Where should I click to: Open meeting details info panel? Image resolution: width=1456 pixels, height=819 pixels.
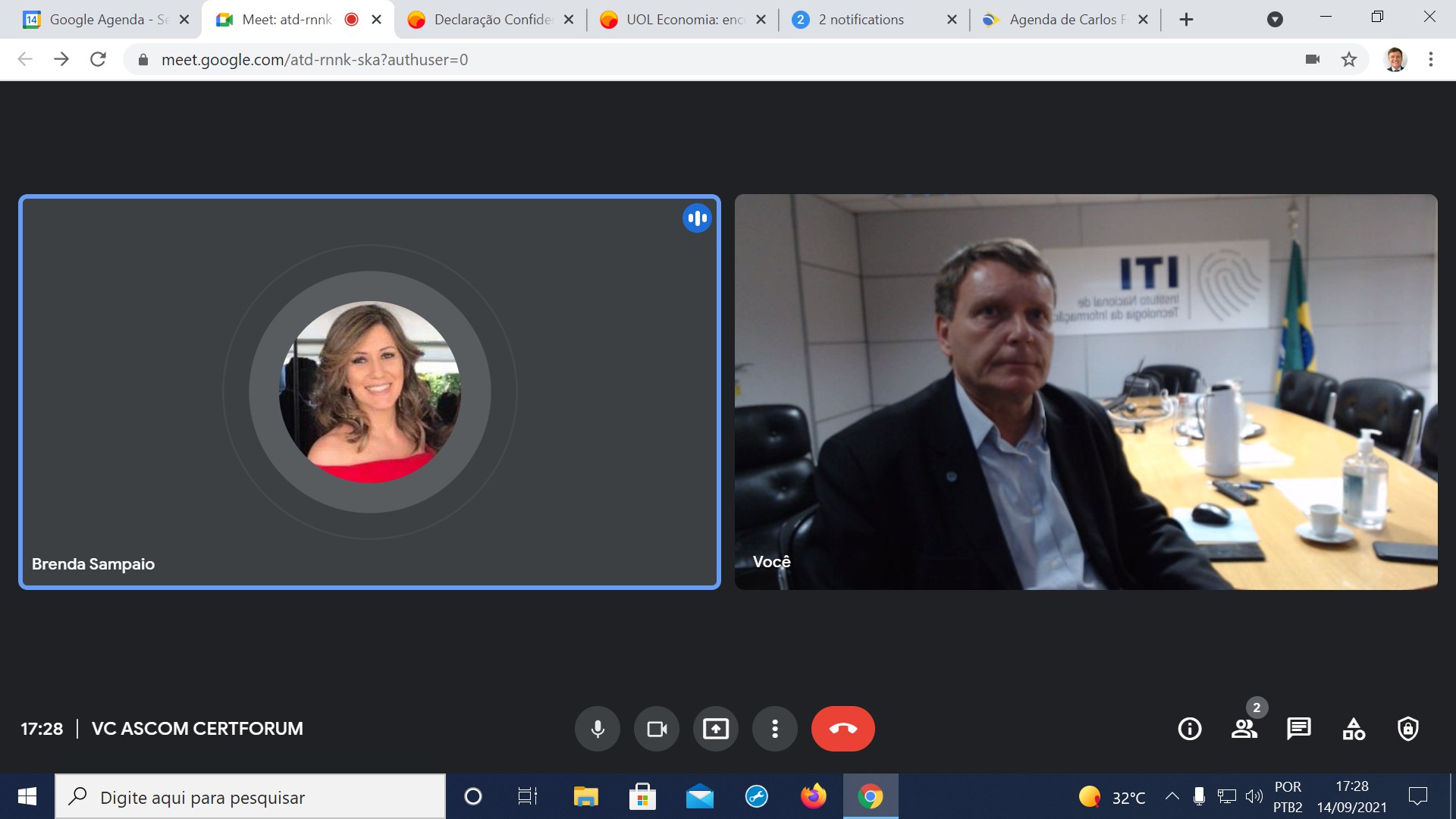1188,729
